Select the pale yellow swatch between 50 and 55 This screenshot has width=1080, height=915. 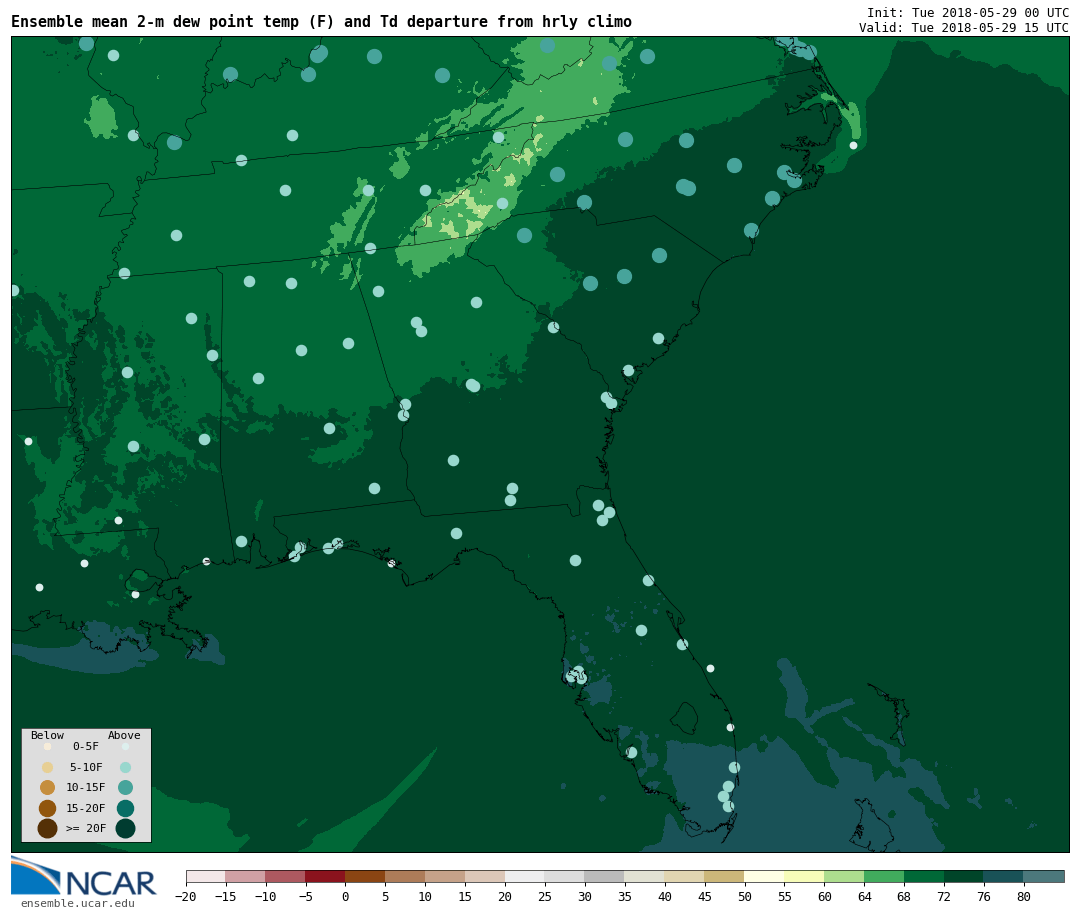[x=764, y=877]
